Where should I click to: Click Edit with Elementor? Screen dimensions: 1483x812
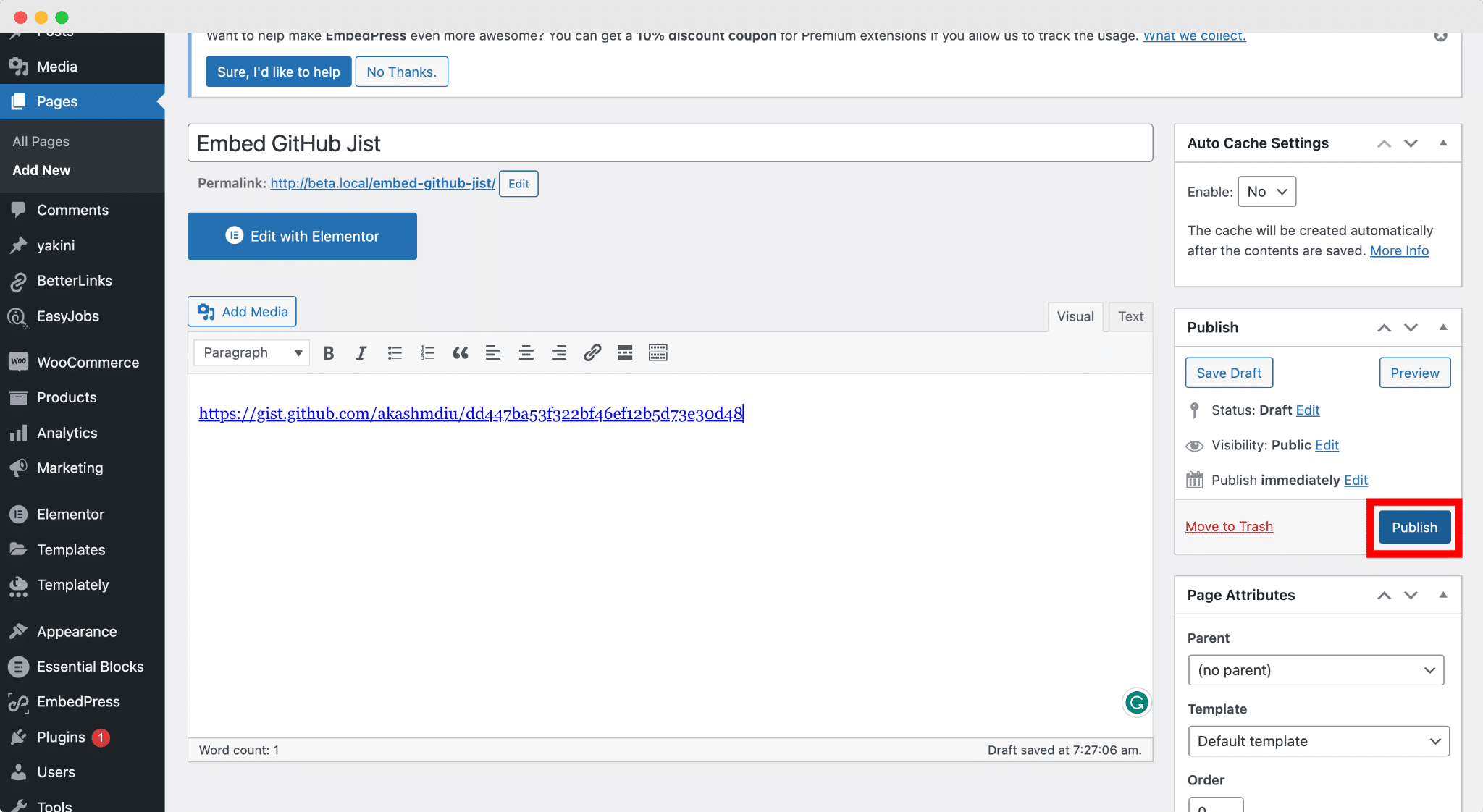(302, 236)
